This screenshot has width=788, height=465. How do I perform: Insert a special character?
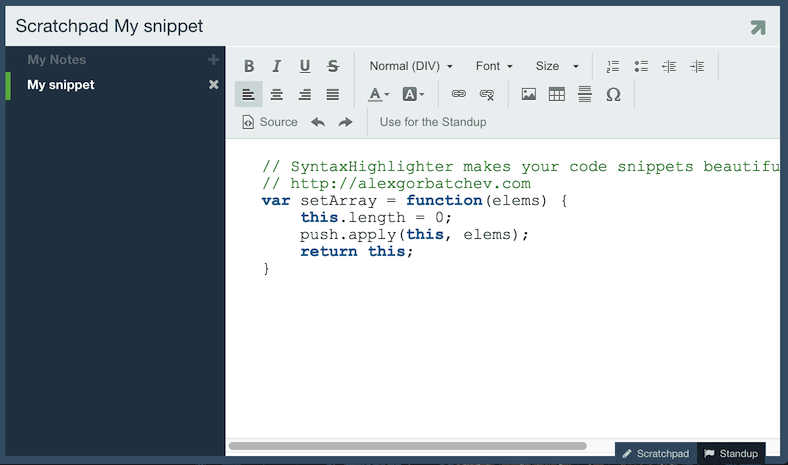pyautogui.click(x=613, y=94)
